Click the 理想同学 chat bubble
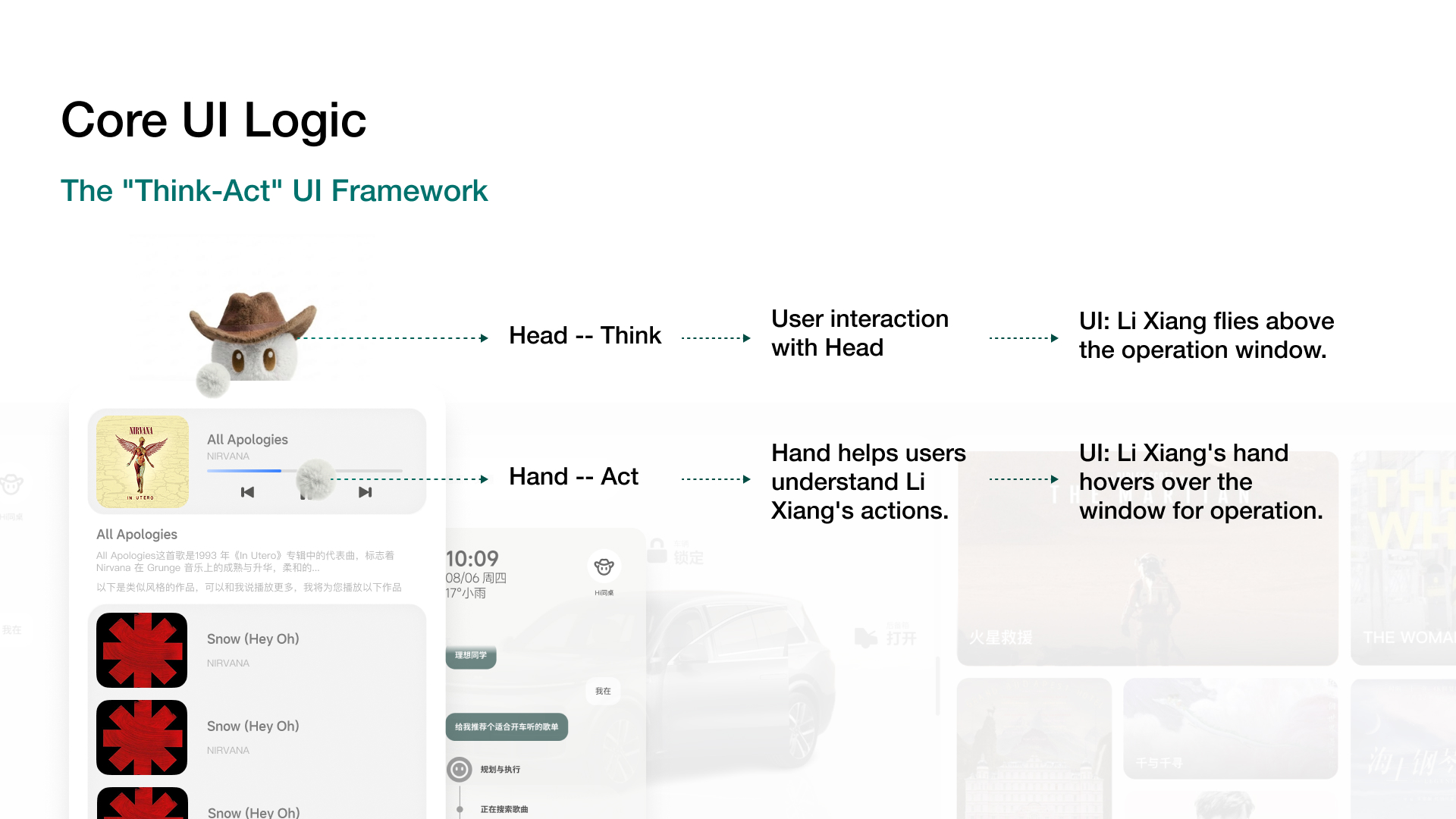 tap(471, 655)
